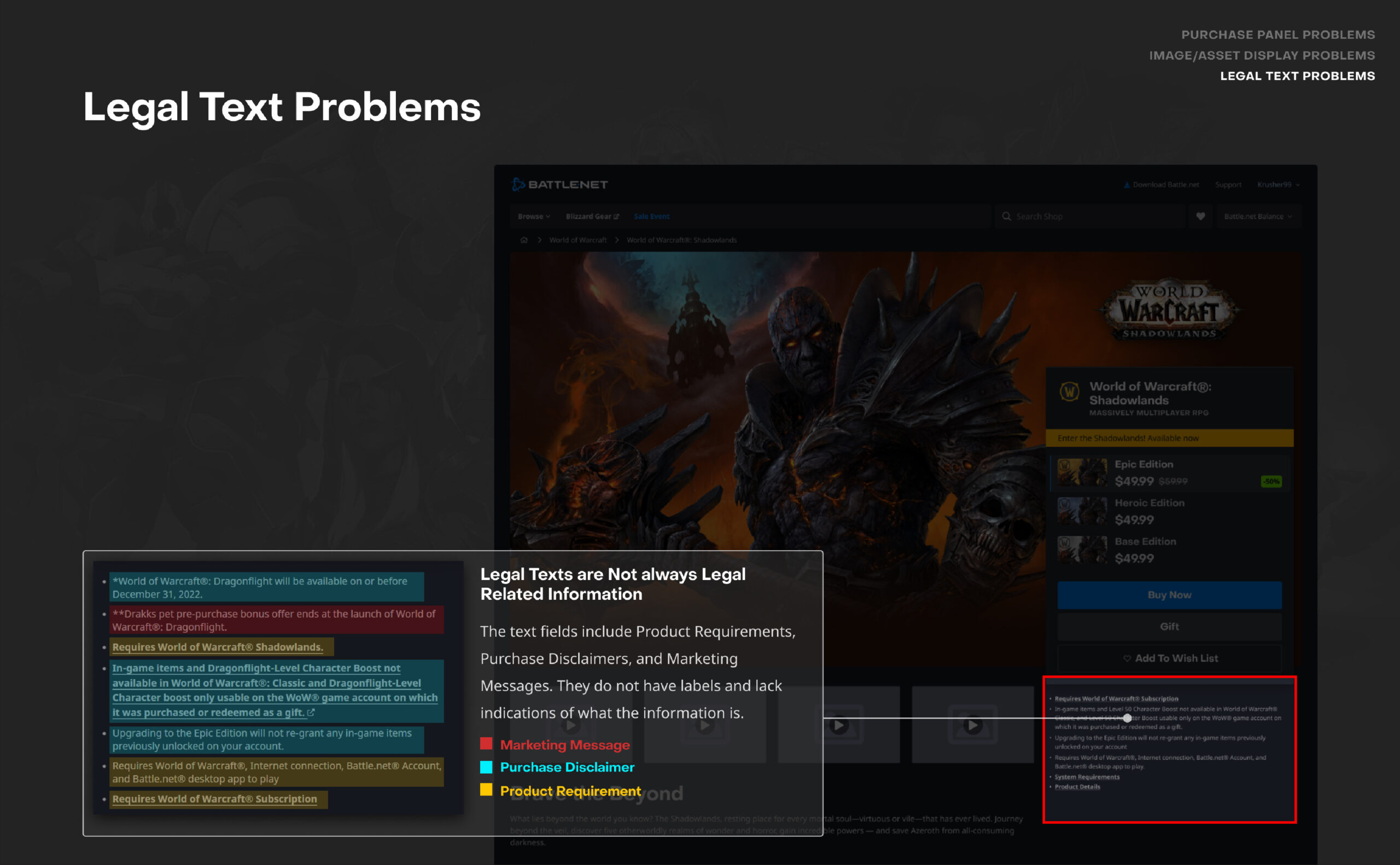This screenshot has width=1400, height=865.
Task: Click the download icon beside Download Battle.net
Action: 1127,185
